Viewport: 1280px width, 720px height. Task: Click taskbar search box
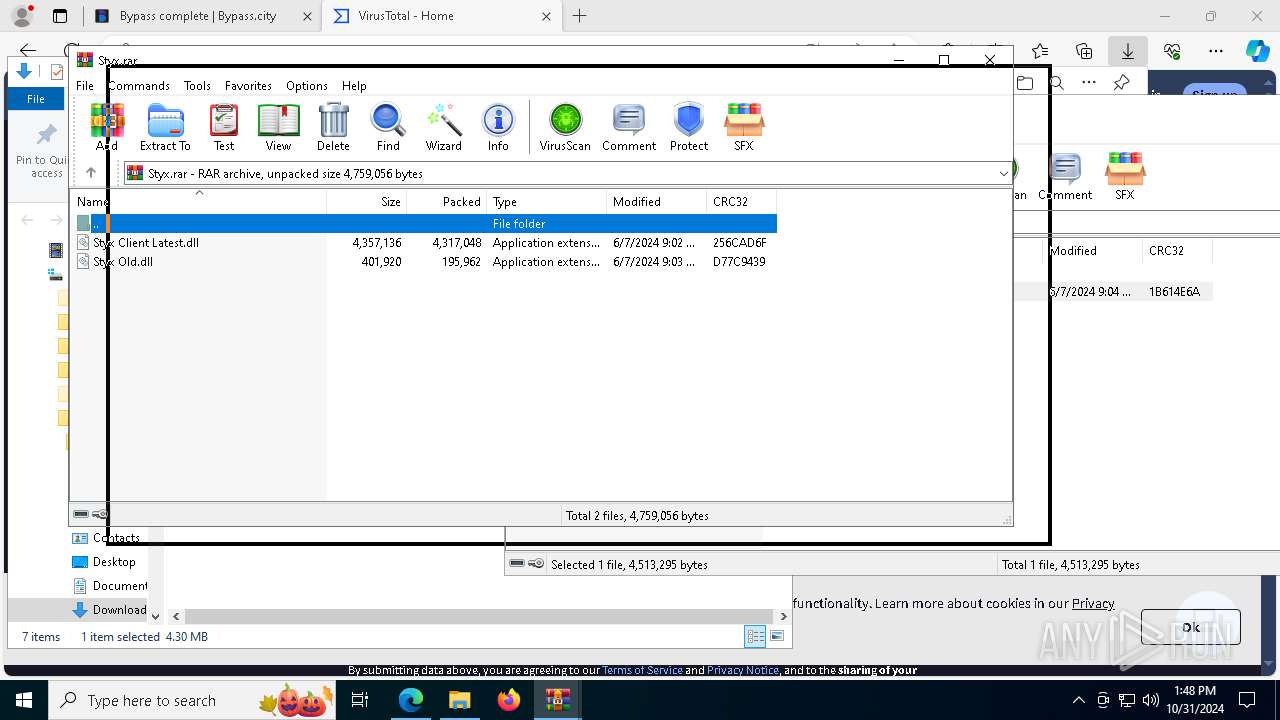[193, 700]
